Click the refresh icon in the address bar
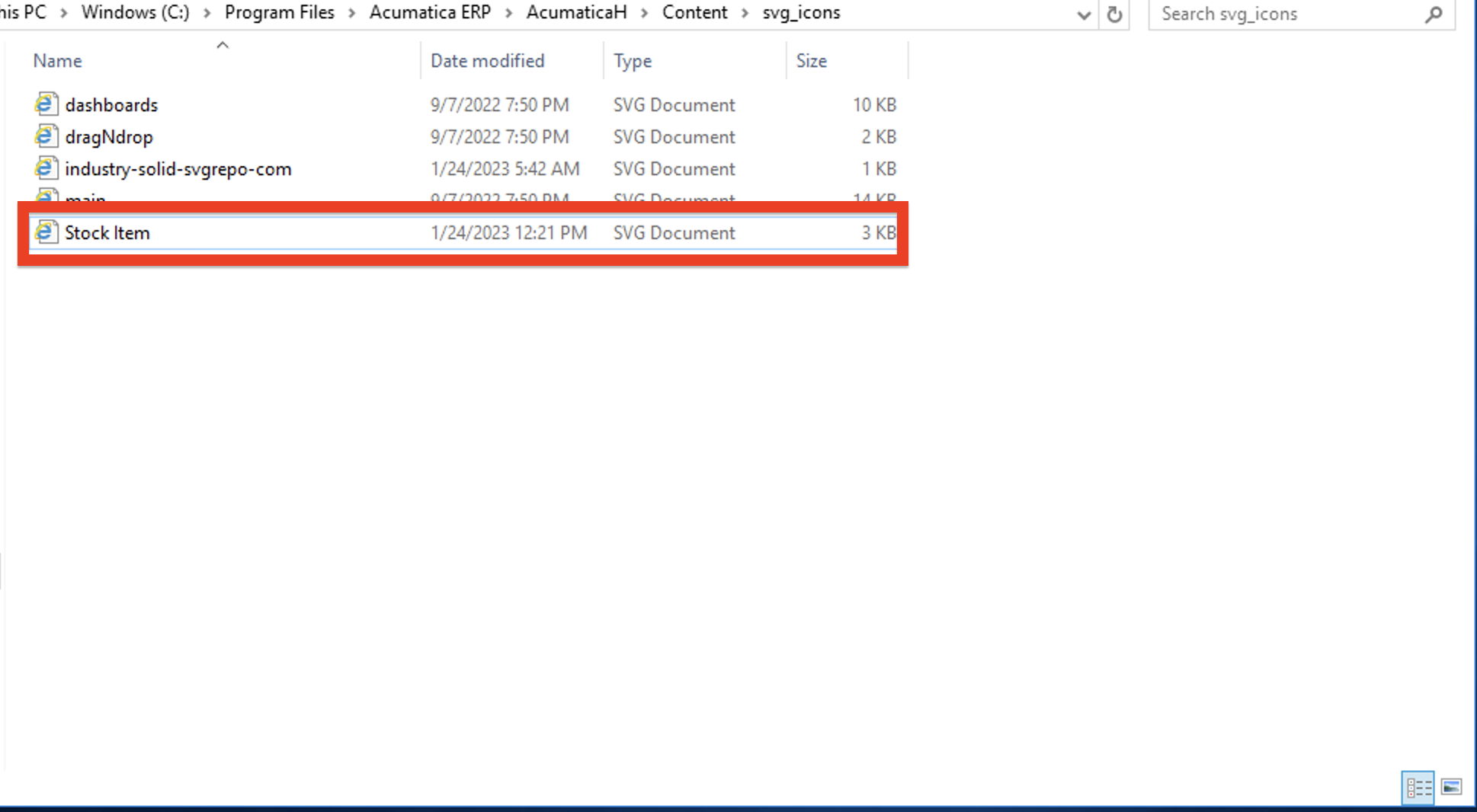The width and height of the screenshot is (1477, 812). click(1115, 14)
